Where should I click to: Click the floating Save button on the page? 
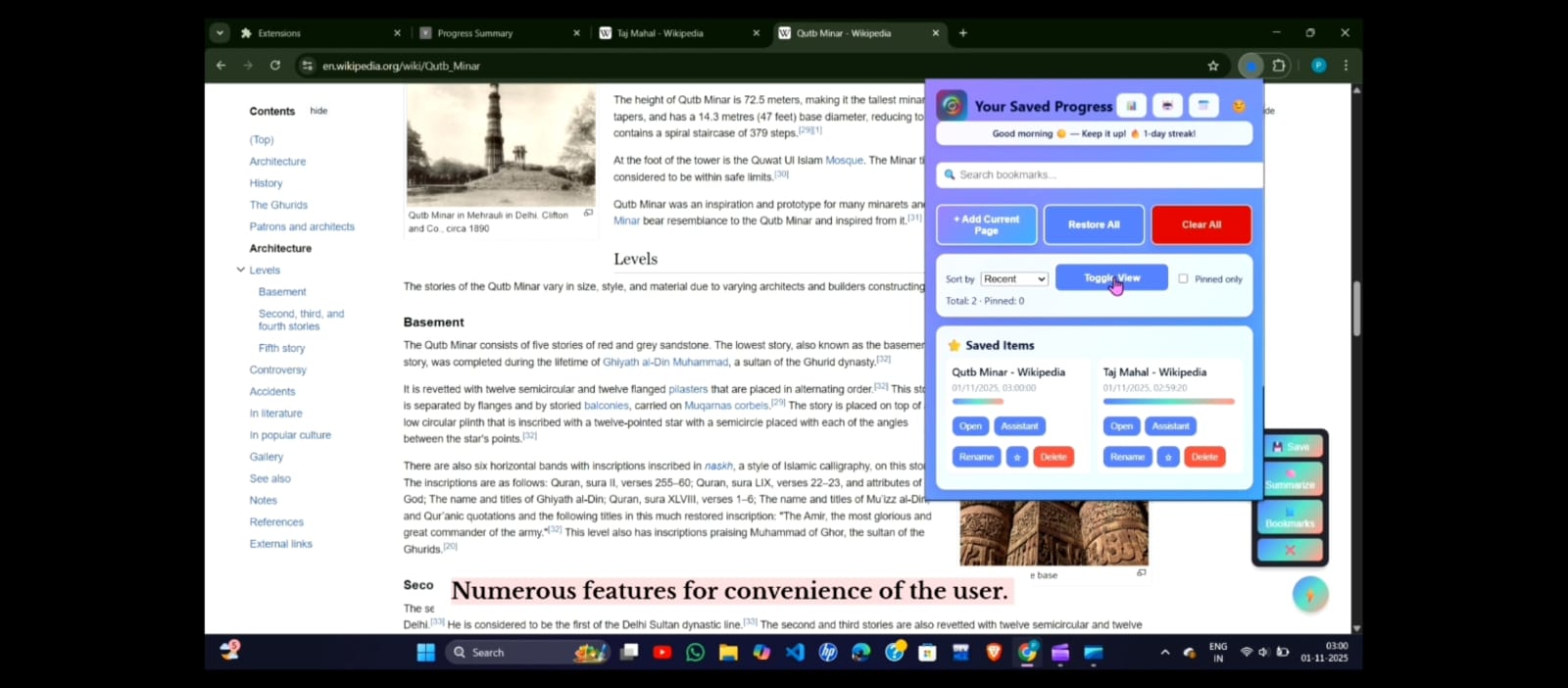pyautogui.click(x=1290, y=446)
